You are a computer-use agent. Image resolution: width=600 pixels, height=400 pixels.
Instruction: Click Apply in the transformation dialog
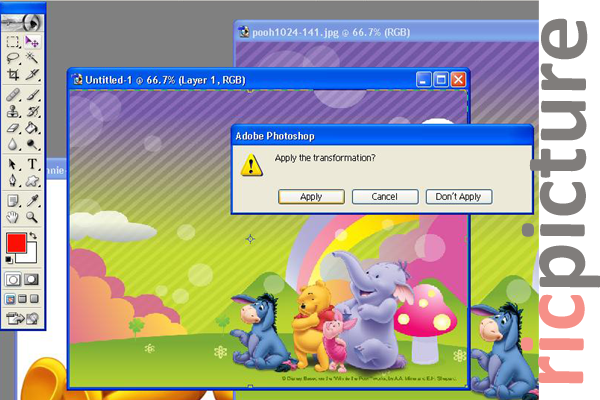coord(311,197)
